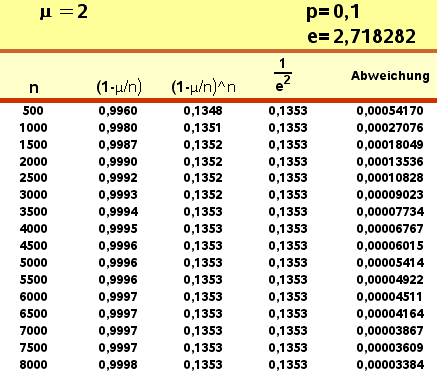Select deviation cell 0,00054170
437x373 pixels.
pyautogui.click(x=390, y=111)
